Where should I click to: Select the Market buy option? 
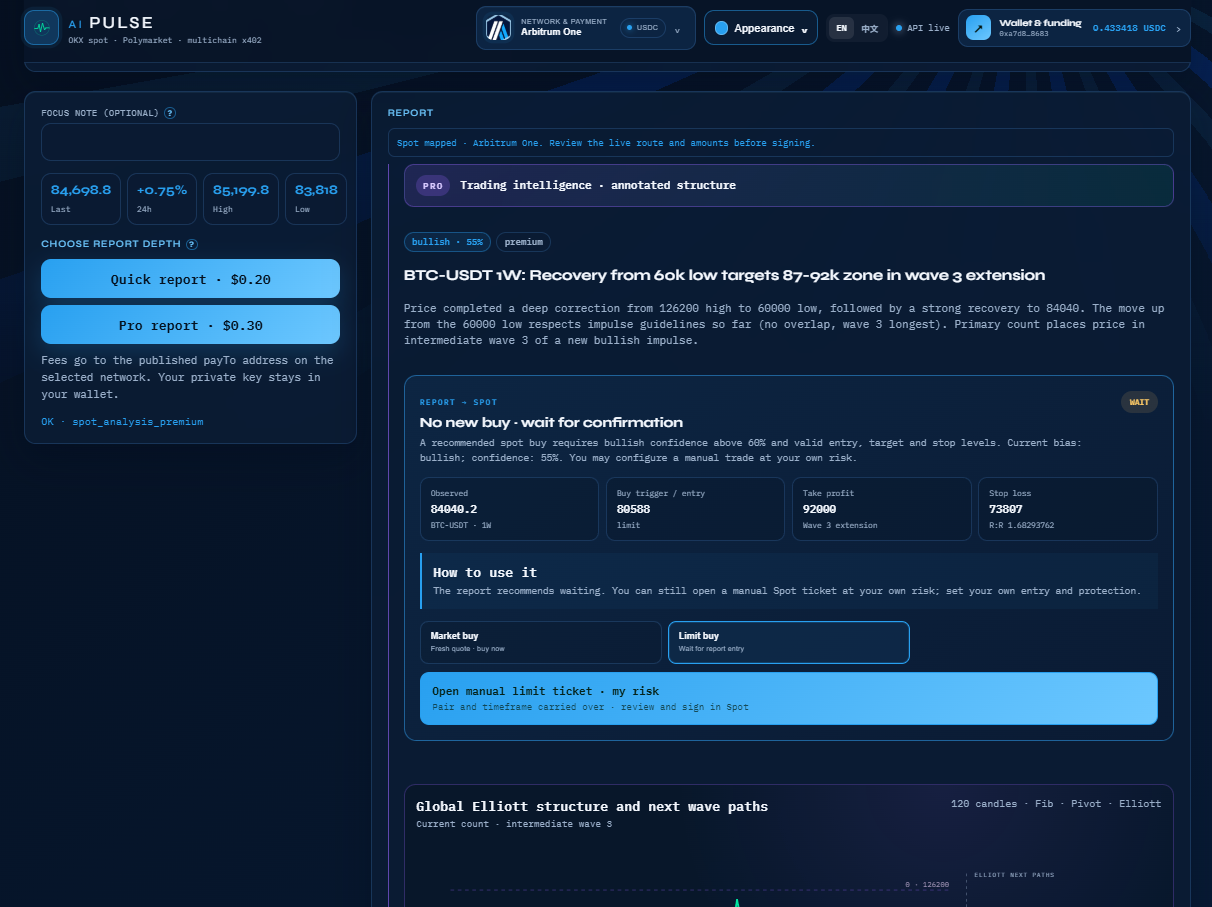tap(541, 642)
